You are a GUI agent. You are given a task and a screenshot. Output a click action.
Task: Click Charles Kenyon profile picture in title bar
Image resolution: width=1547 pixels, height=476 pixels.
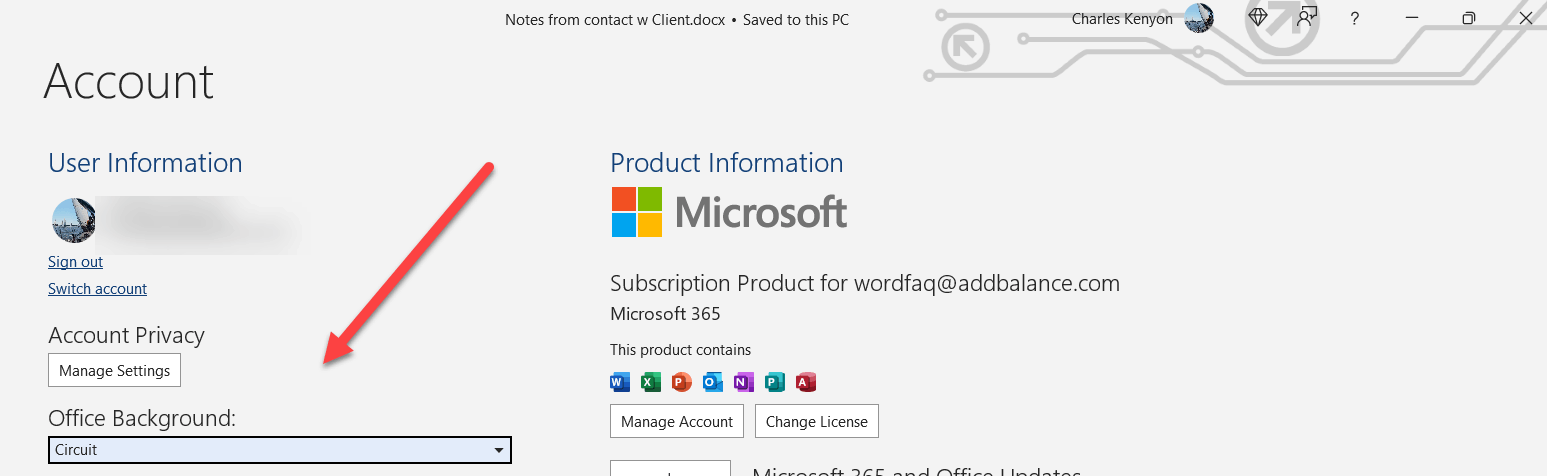1199,18
